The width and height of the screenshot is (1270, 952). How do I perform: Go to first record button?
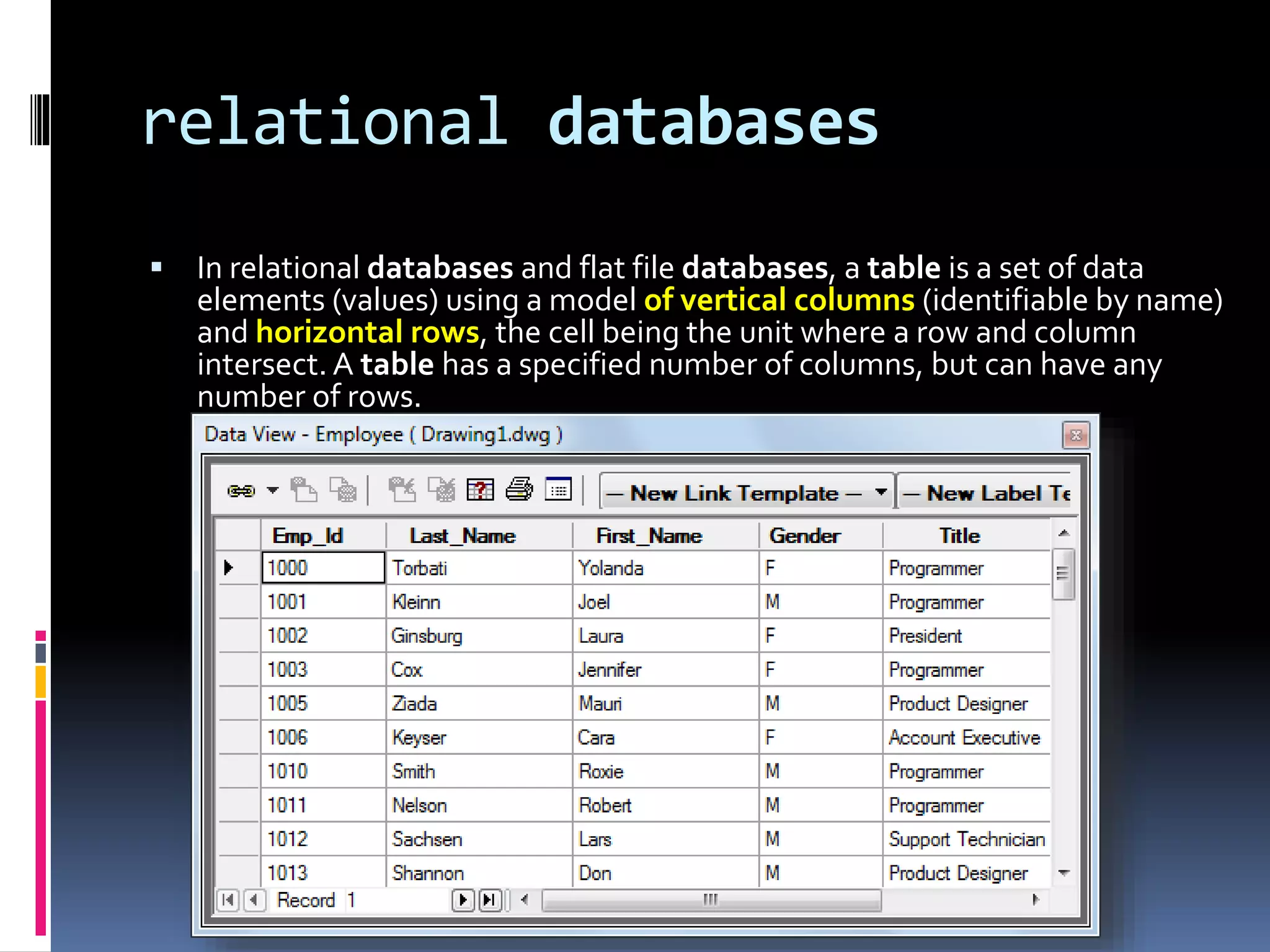[228, 900]
